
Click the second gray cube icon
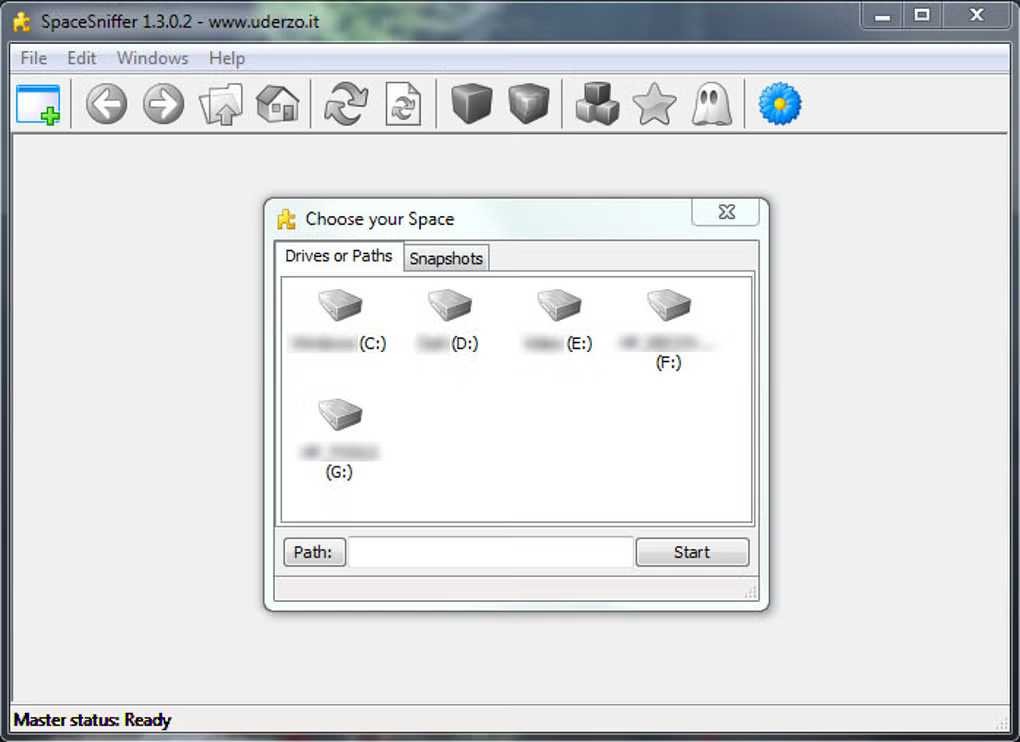pyautogui.click(x=529, y=104)
